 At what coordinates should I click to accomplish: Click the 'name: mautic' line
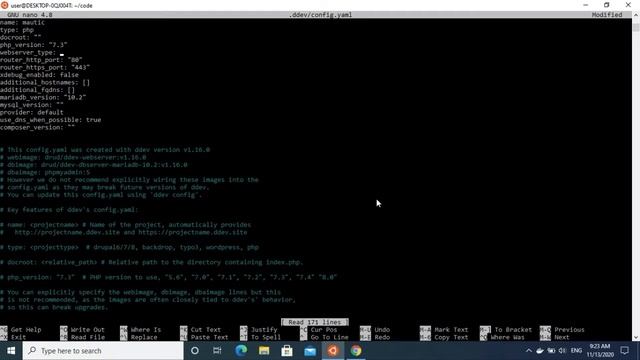(22, 22)
